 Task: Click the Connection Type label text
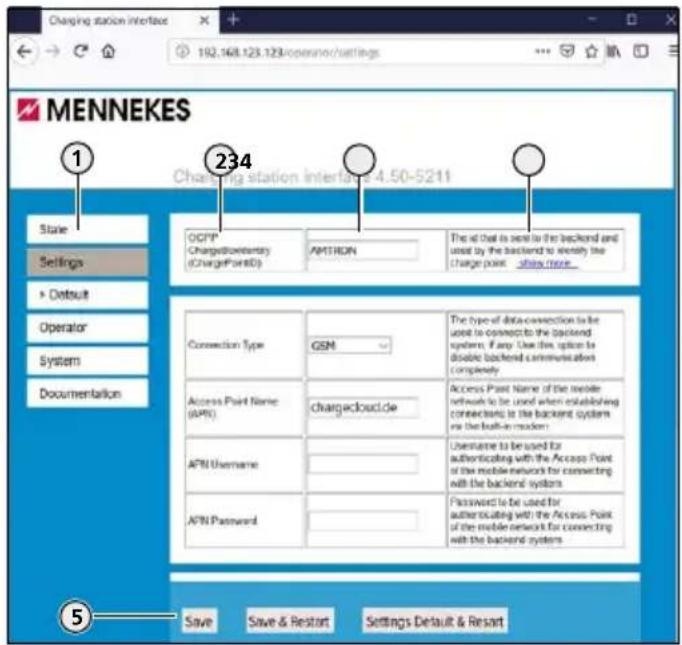pyautogui.click(x=226, y=345)
